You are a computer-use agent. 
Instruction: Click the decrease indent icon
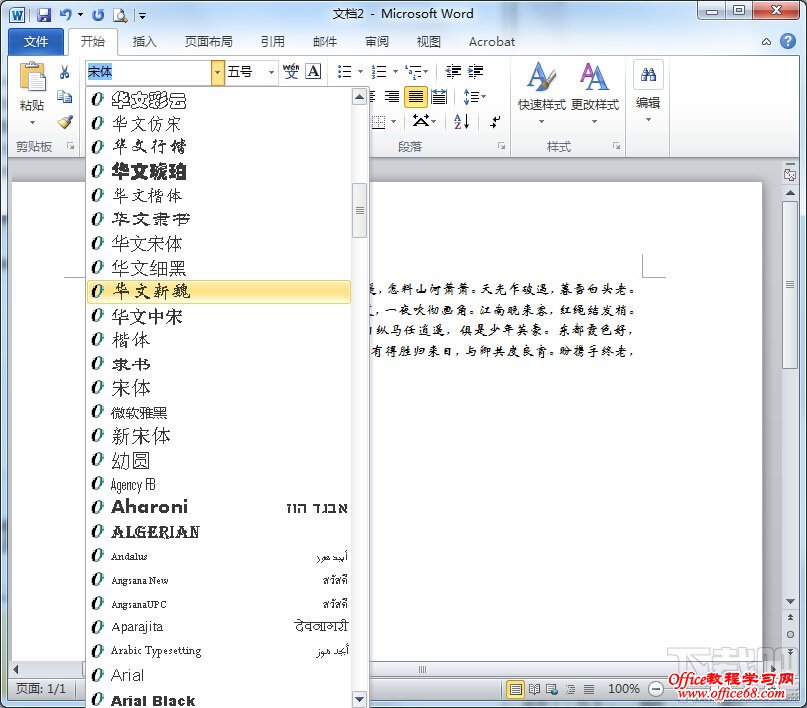coord(453,72)
